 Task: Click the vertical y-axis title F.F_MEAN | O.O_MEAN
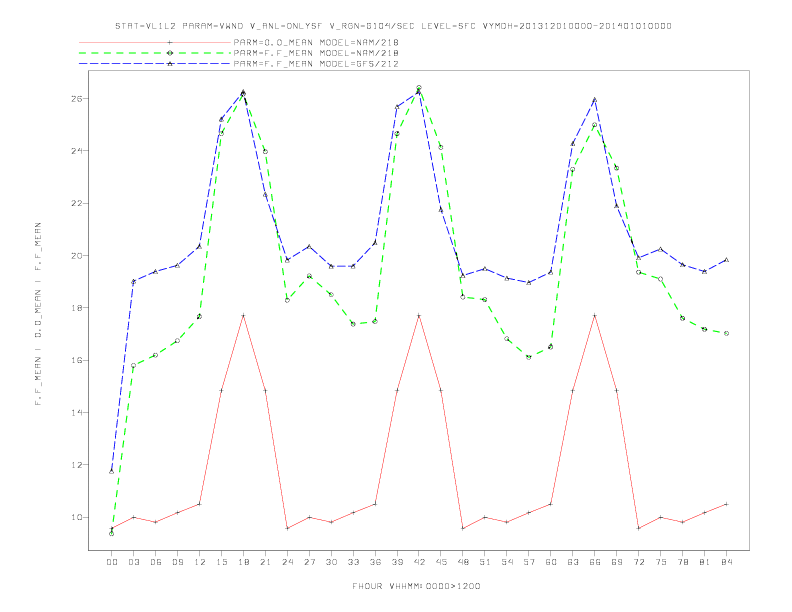tap(38, 314)
